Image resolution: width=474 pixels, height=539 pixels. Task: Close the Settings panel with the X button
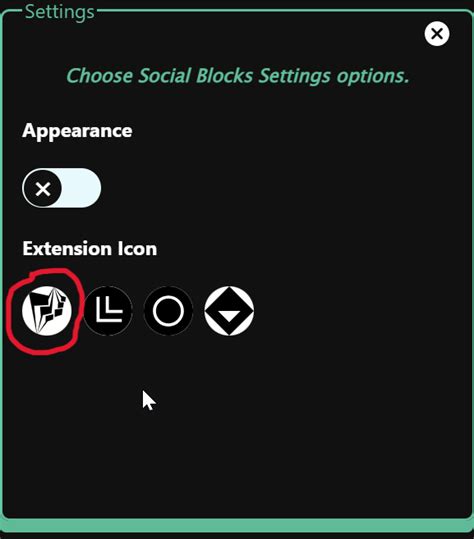coord(437,34)
